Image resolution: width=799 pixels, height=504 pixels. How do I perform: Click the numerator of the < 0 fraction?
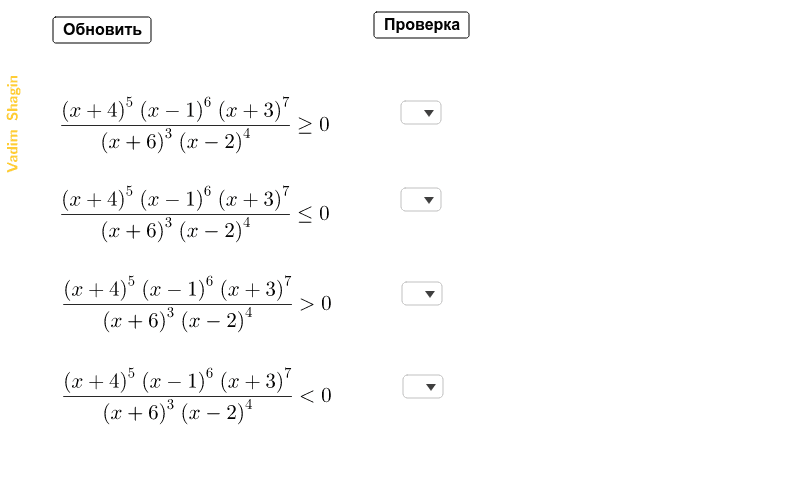click(178, 381)
